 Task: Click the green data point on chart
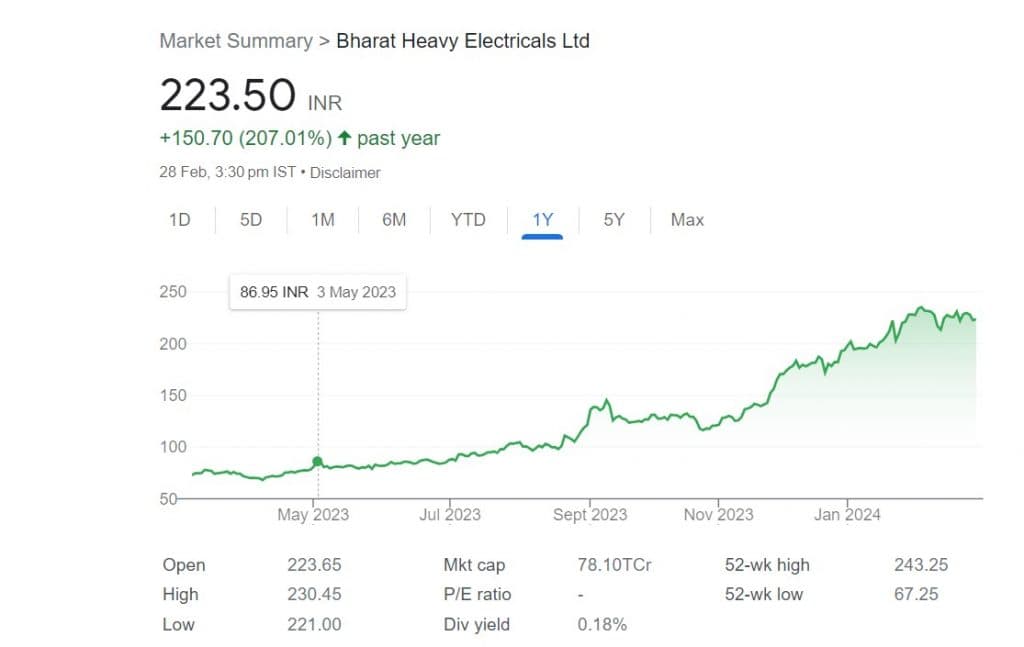point(318,462)
